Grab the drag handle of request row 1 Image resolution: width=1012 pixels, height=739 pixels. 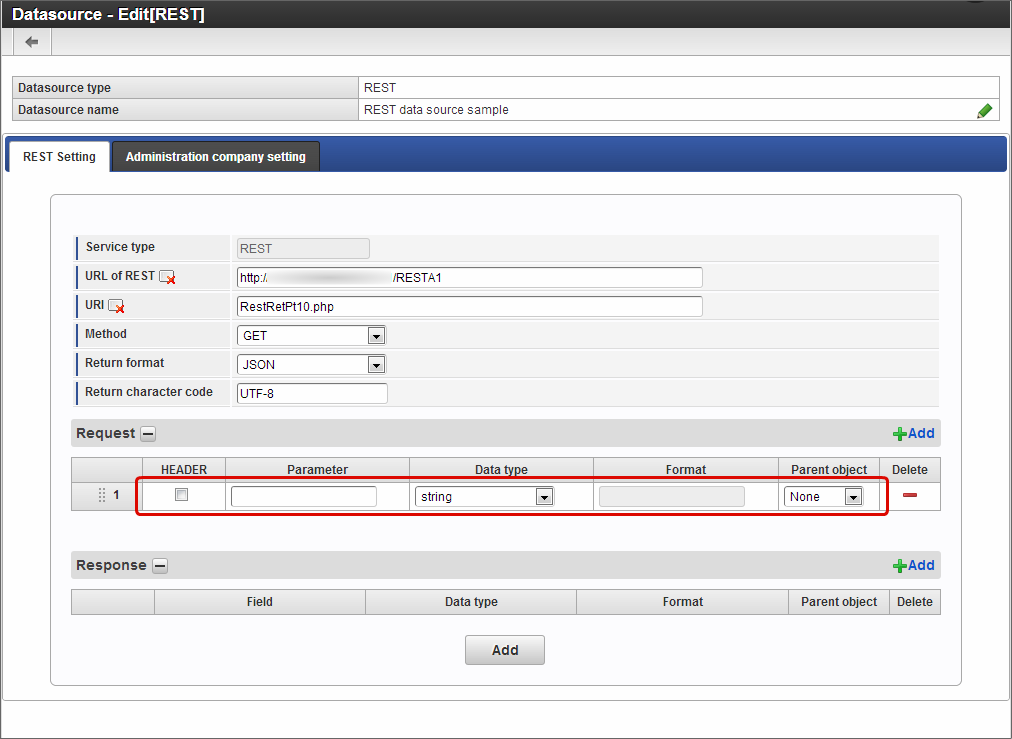point(101,495)
